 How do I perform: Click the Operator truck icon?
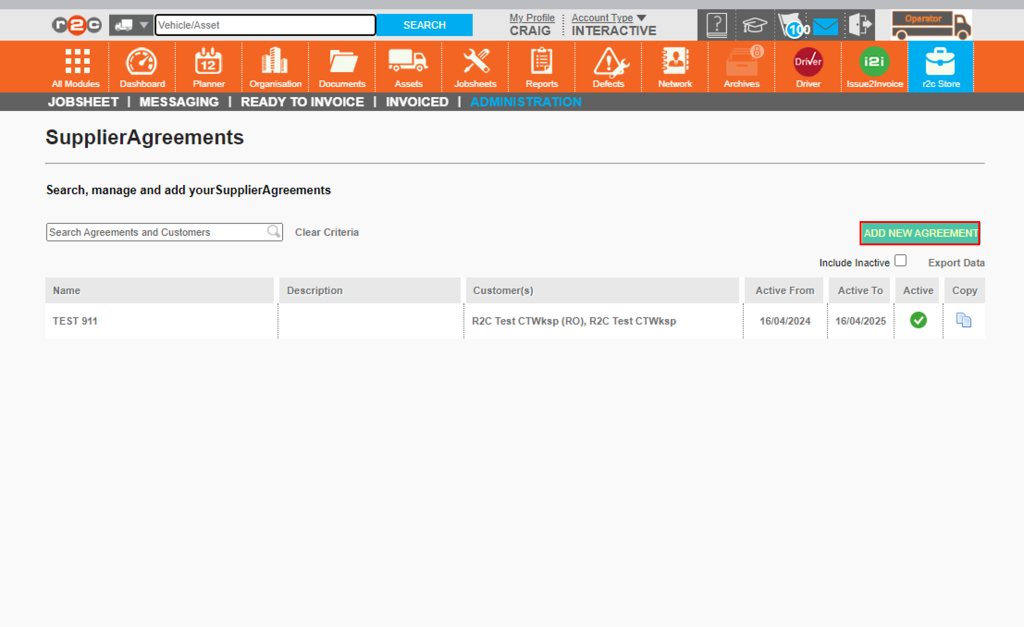[931, 25]
